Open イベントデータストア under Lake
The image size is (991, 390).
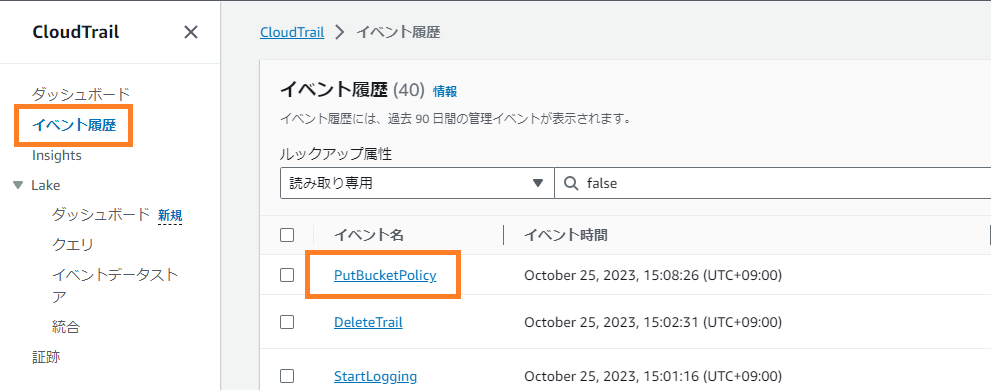[x=115, y=286]
